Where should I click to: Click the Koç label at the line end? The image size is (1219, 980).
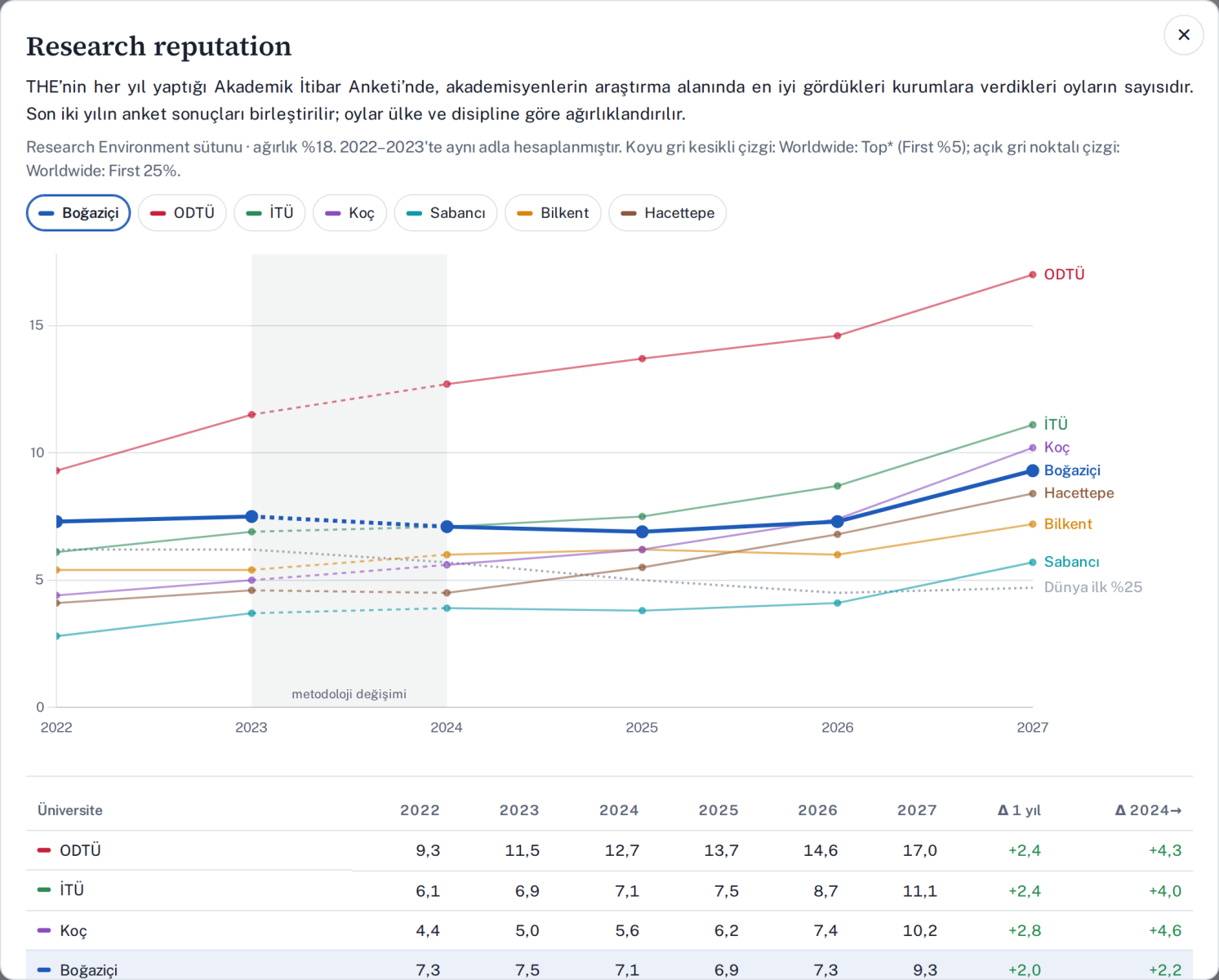tap(1057, 448)
